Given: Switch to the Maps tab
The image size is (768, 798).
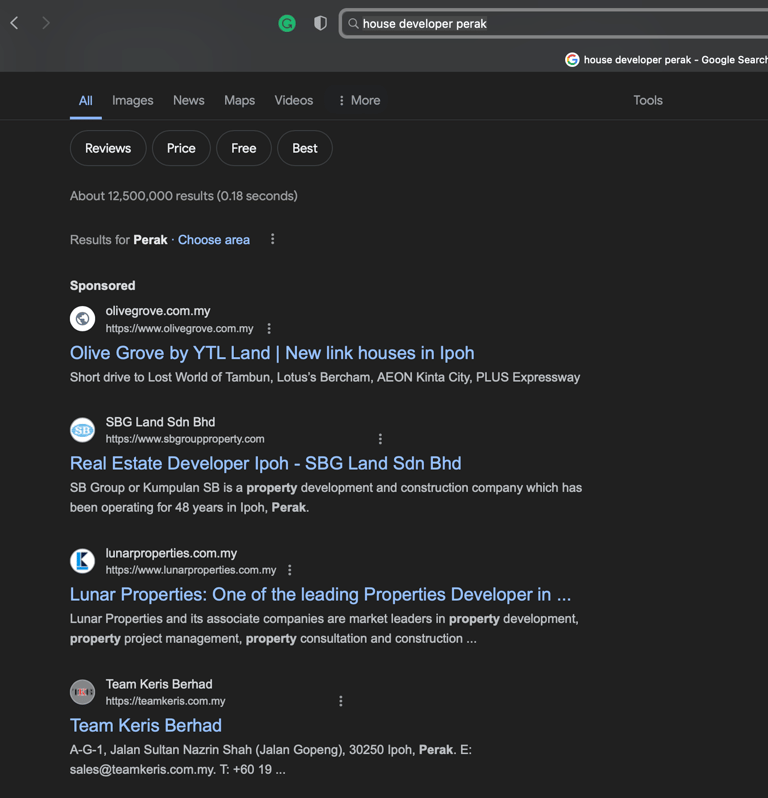Looking at the screenshot, I should tap(239, 101).
